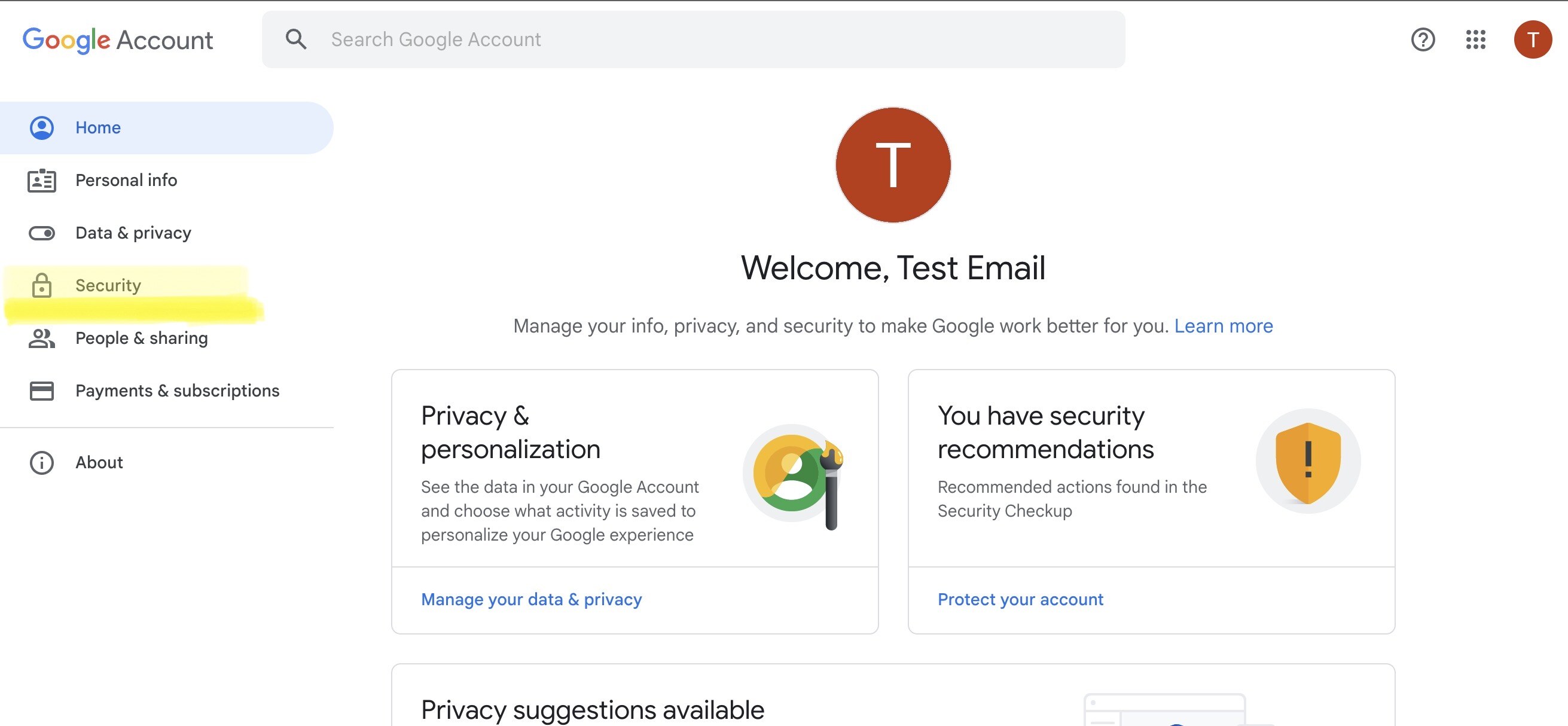Image resolution: width=1568 pixels, height=726 pixels.
Task: Click the Learn more link
Action: [1223, 326]
